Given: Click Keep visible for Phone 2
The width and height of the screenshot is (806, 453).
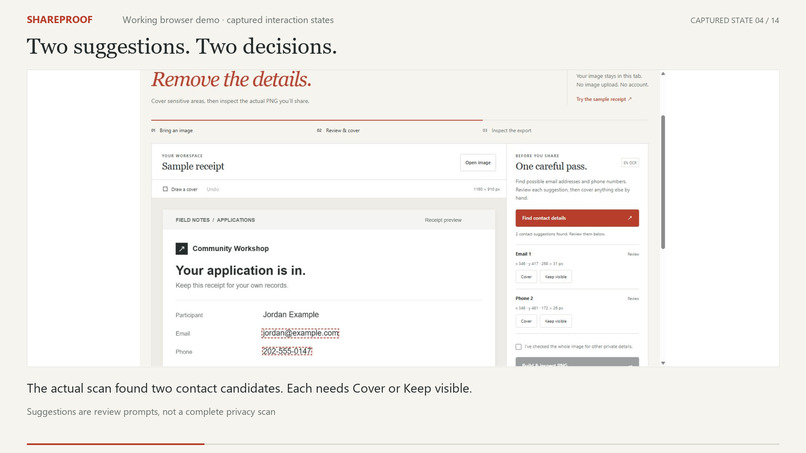Looking at the screenshot, I should (x=556, y=321).
